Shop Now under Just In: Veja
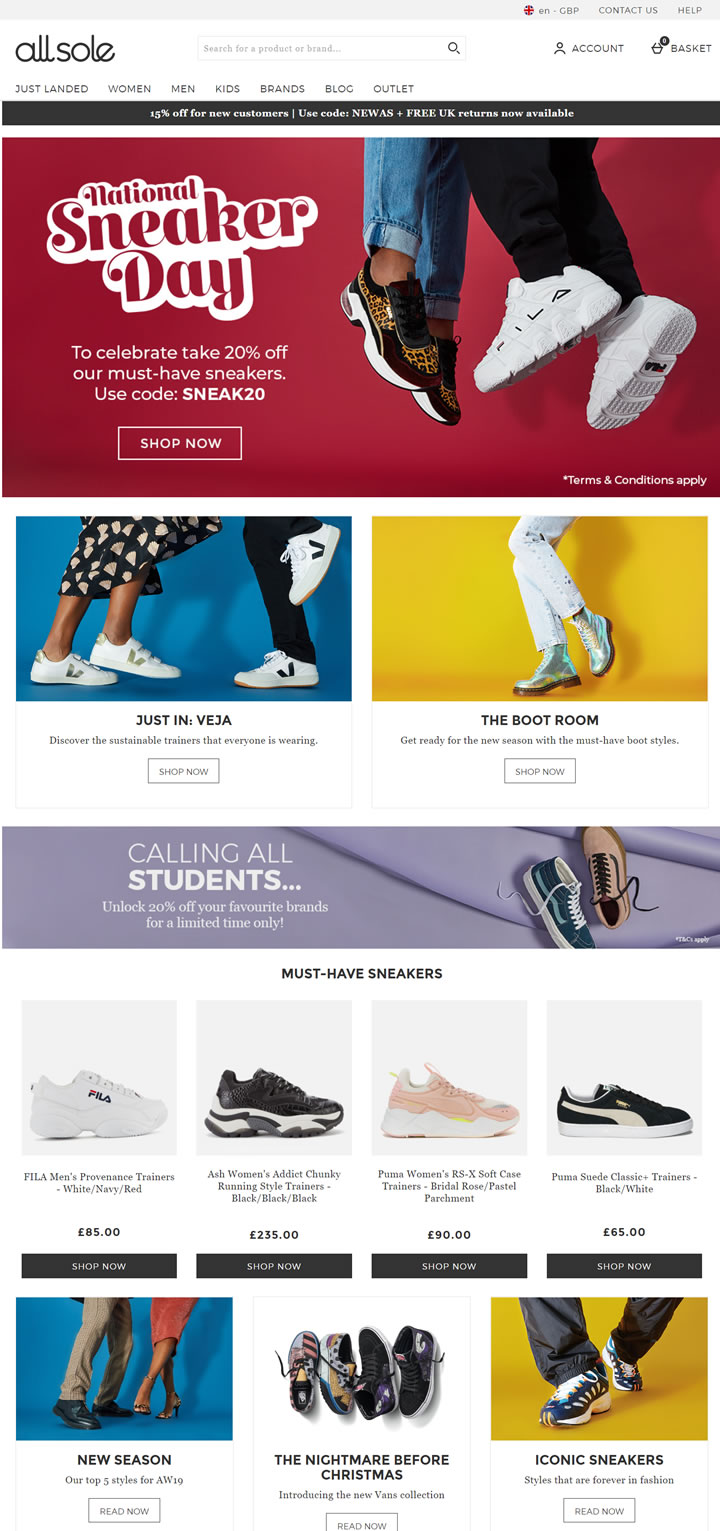The width and height of the screenshot is (720, 1531). [184, 771]
